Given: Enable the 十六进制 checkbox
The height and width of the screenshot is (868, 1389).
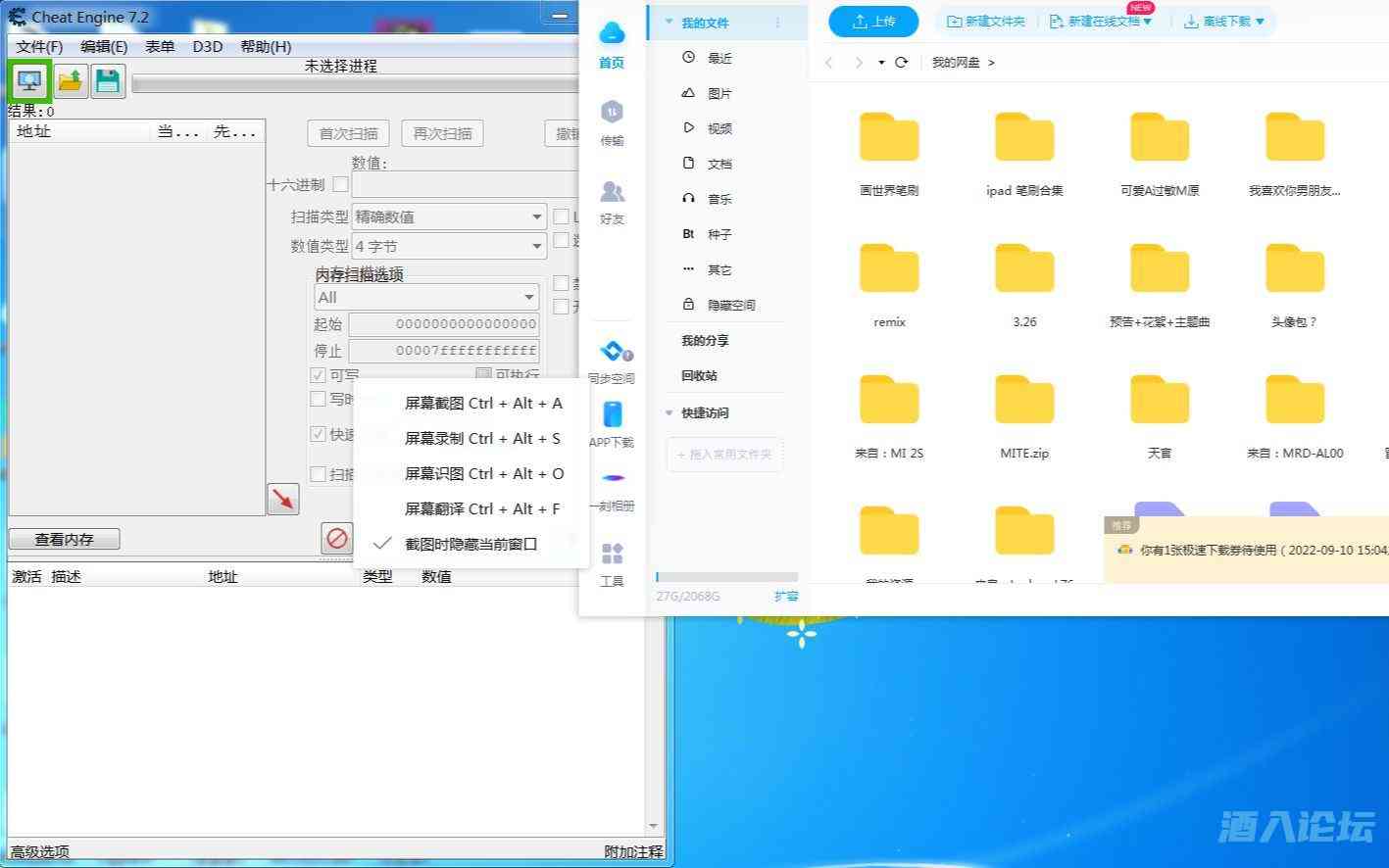Looking at the screenshot, I should tap(339, 183).
